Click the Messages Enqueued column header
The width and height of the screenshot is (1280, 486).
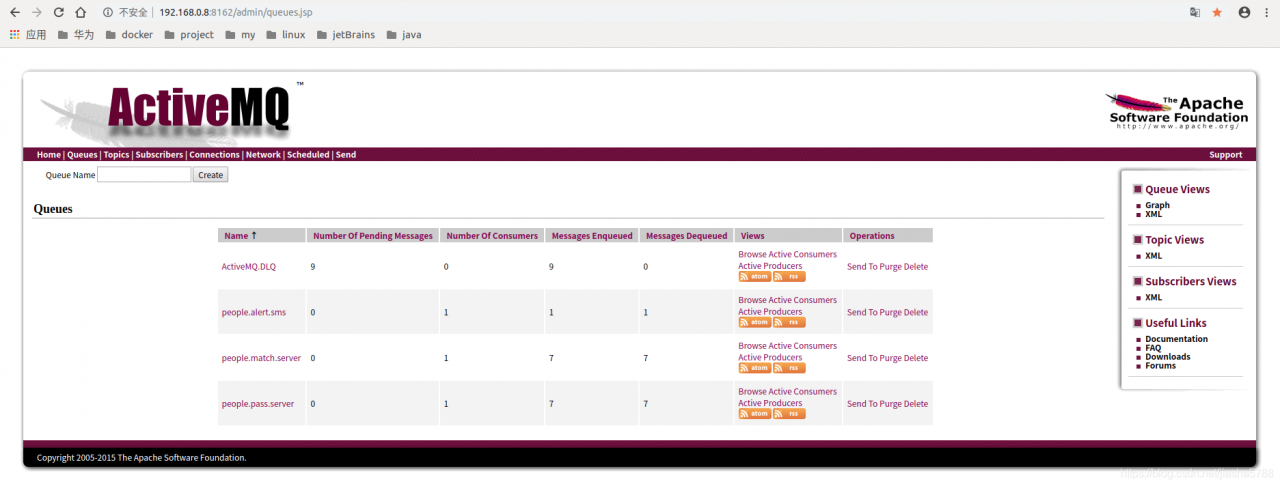pyautogui.click(x=592, y=236)
